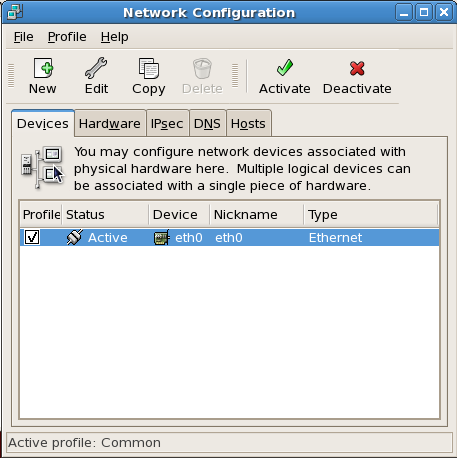
Task: Click the Ethernet type cell
Action: 335,238
